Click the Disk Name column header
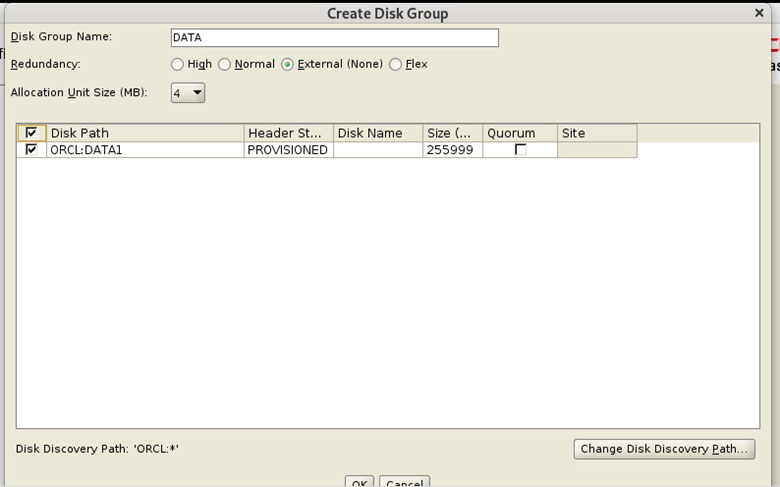This screenshot has height=487, width=780. tap(377, 133)
